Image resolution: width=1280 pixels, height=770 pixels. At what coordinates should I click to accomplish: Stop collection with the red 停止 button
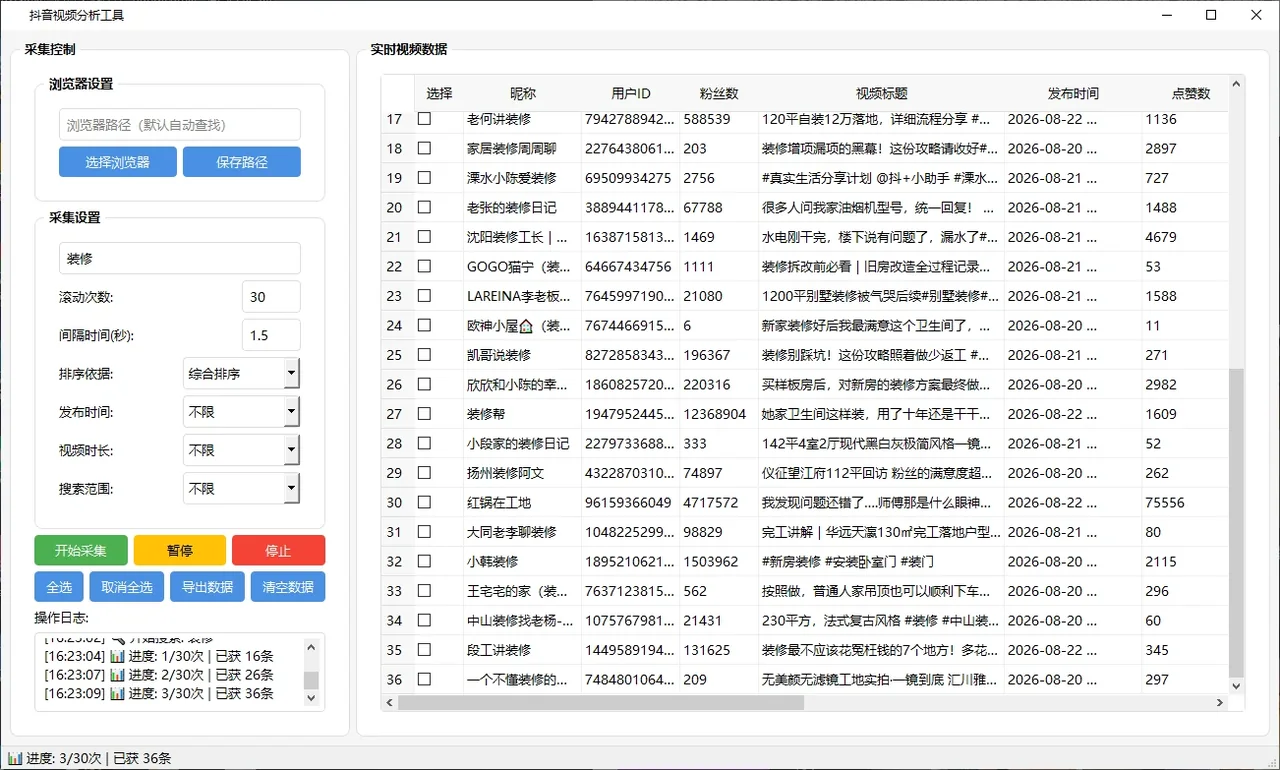[278, 550]
